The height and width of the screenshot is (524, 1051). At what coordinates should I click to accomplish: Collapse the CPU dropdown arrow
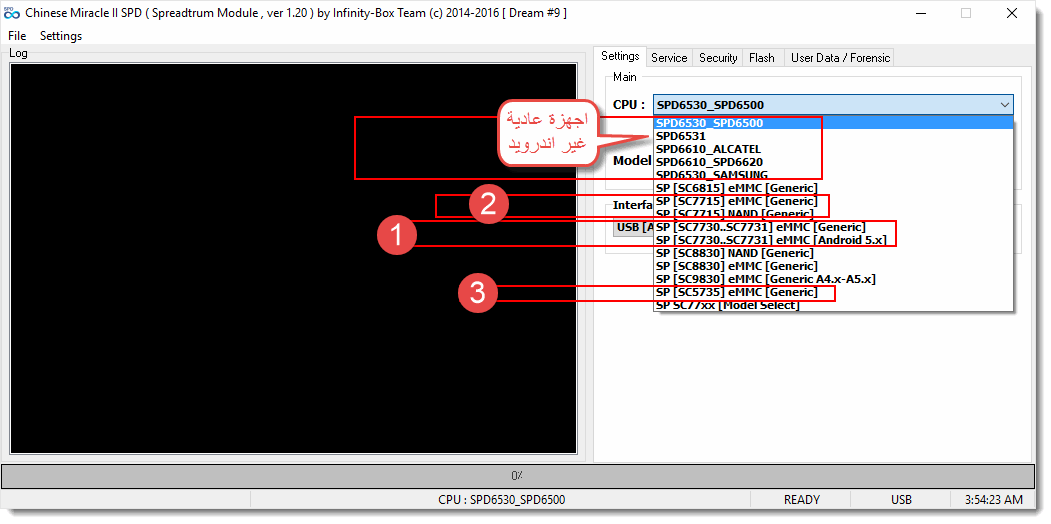(1005, 105)
